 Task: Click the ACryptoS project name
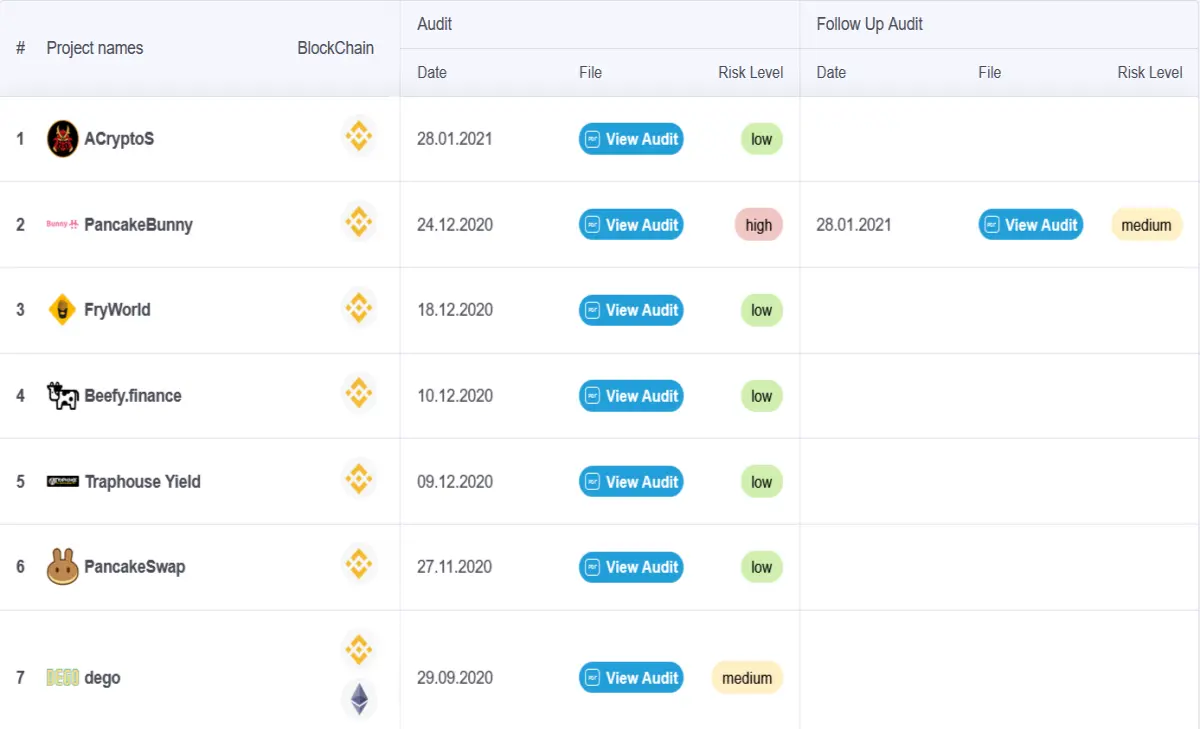pos(119,139)
